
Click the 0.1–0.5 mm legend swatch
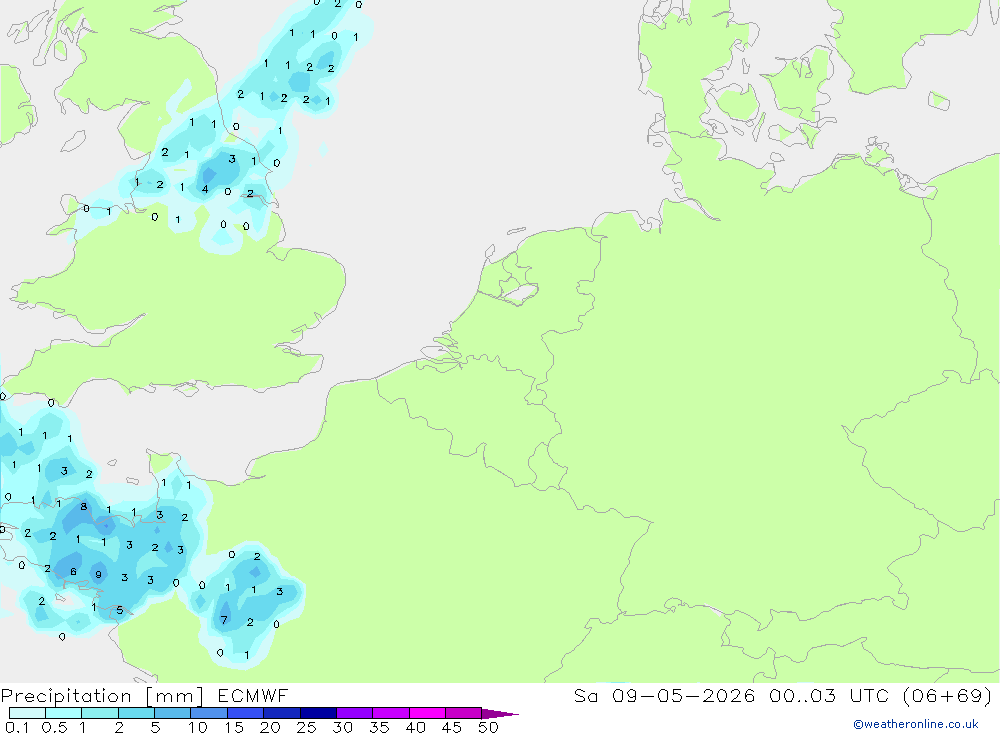point(27,713)
